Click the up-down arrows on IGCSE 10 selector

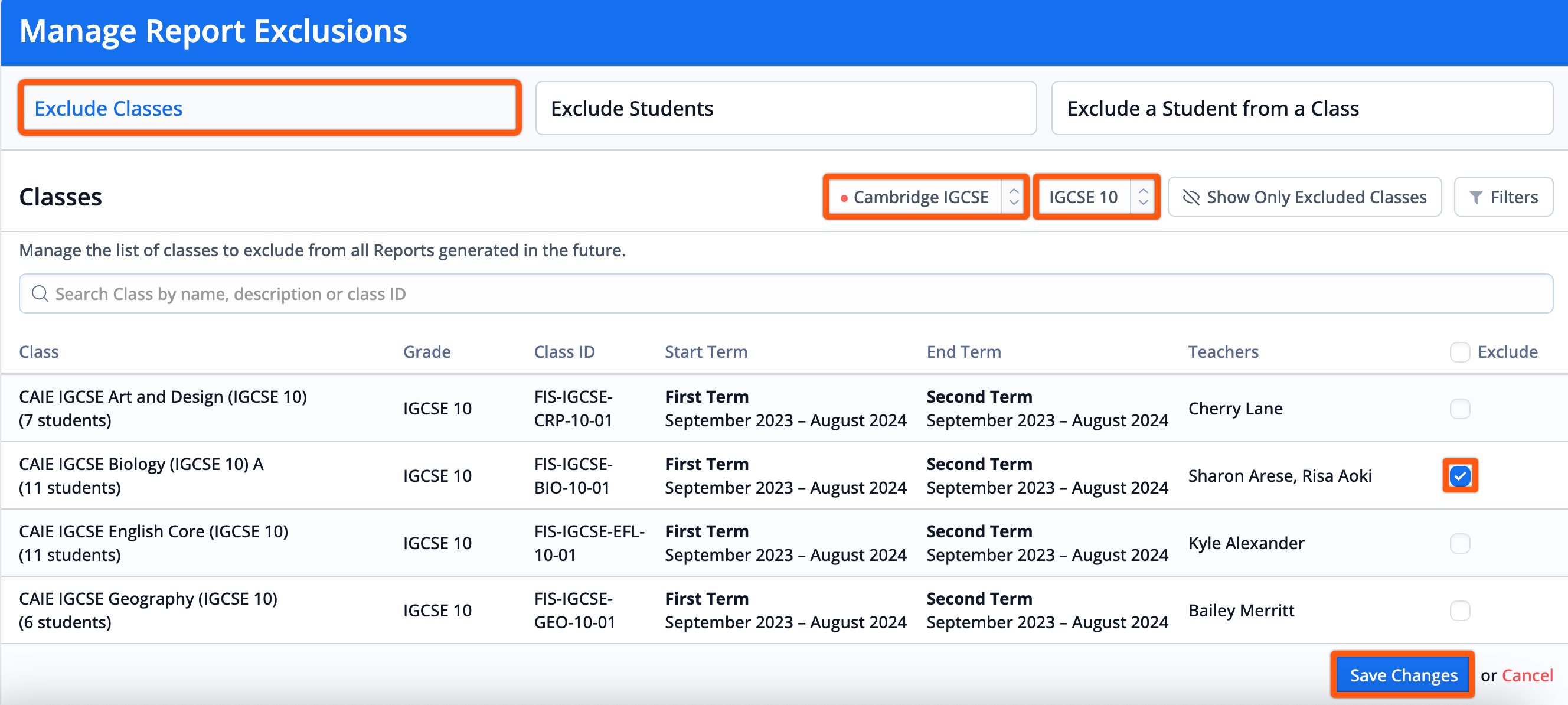click(1143, 197)
